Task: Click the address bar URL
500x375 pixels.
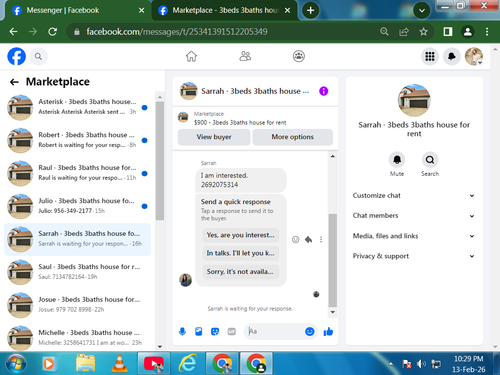Action: 177,32
